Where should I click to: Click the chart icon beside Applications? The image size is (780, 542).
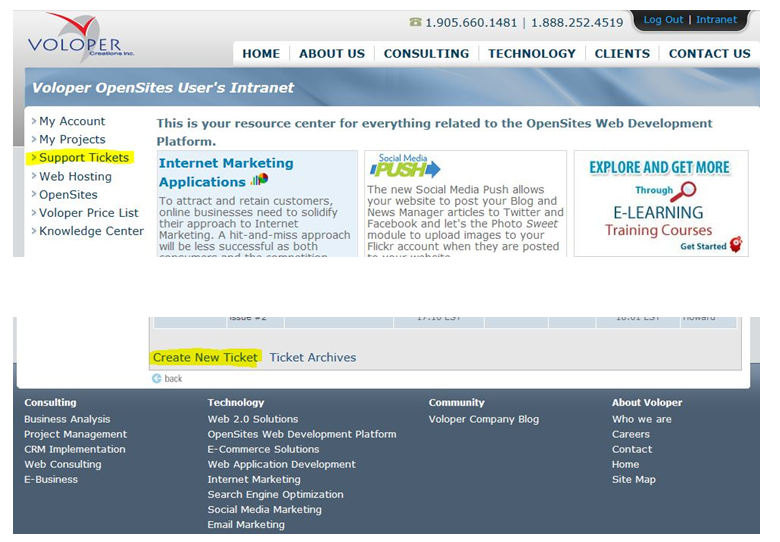point(259,179)
